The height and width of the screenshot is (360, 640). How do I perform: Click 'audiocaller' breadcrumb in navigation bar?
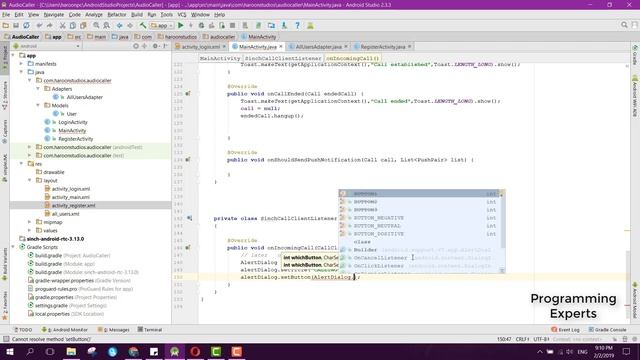[222, 37]
